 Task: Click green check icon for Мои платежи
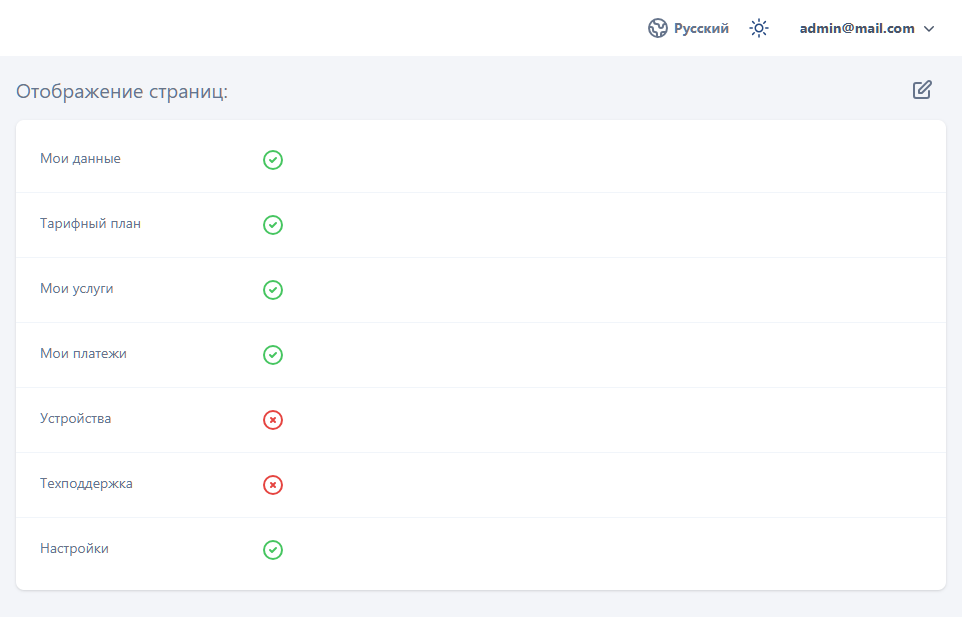click(x=273, y=355)
